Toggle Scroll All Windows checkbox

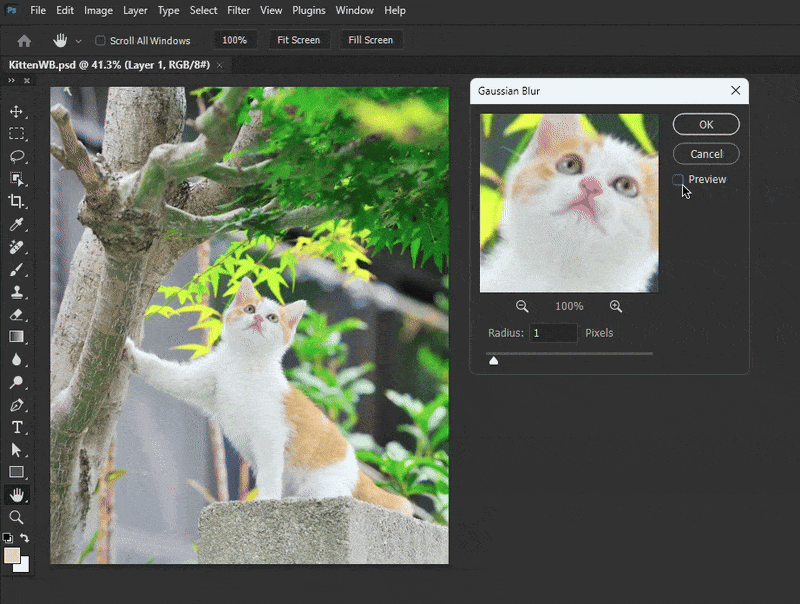point(100,41)
